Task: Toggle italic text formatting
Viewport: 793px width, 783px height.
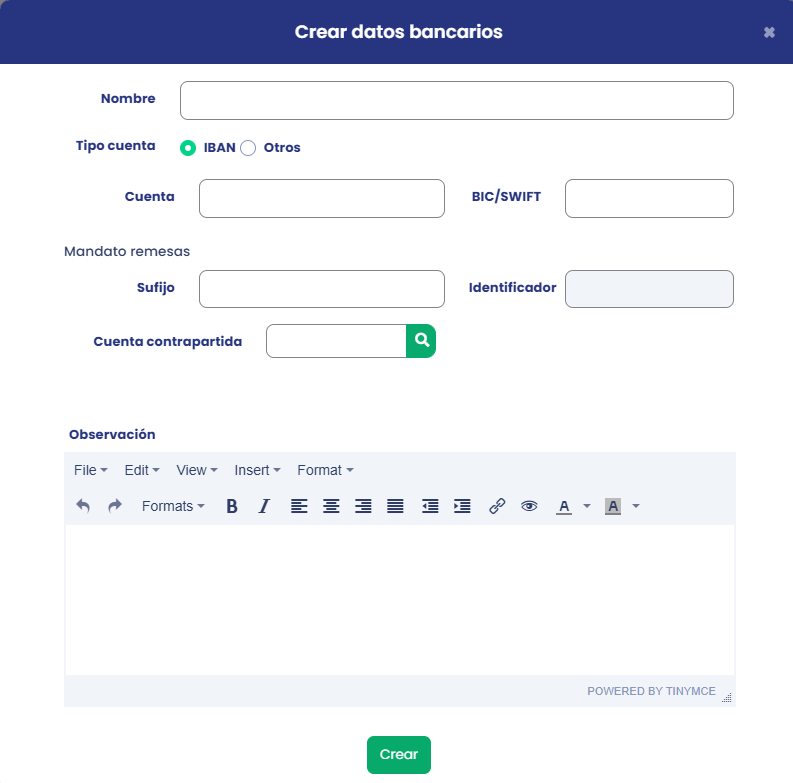Action: tap(264, 506)
